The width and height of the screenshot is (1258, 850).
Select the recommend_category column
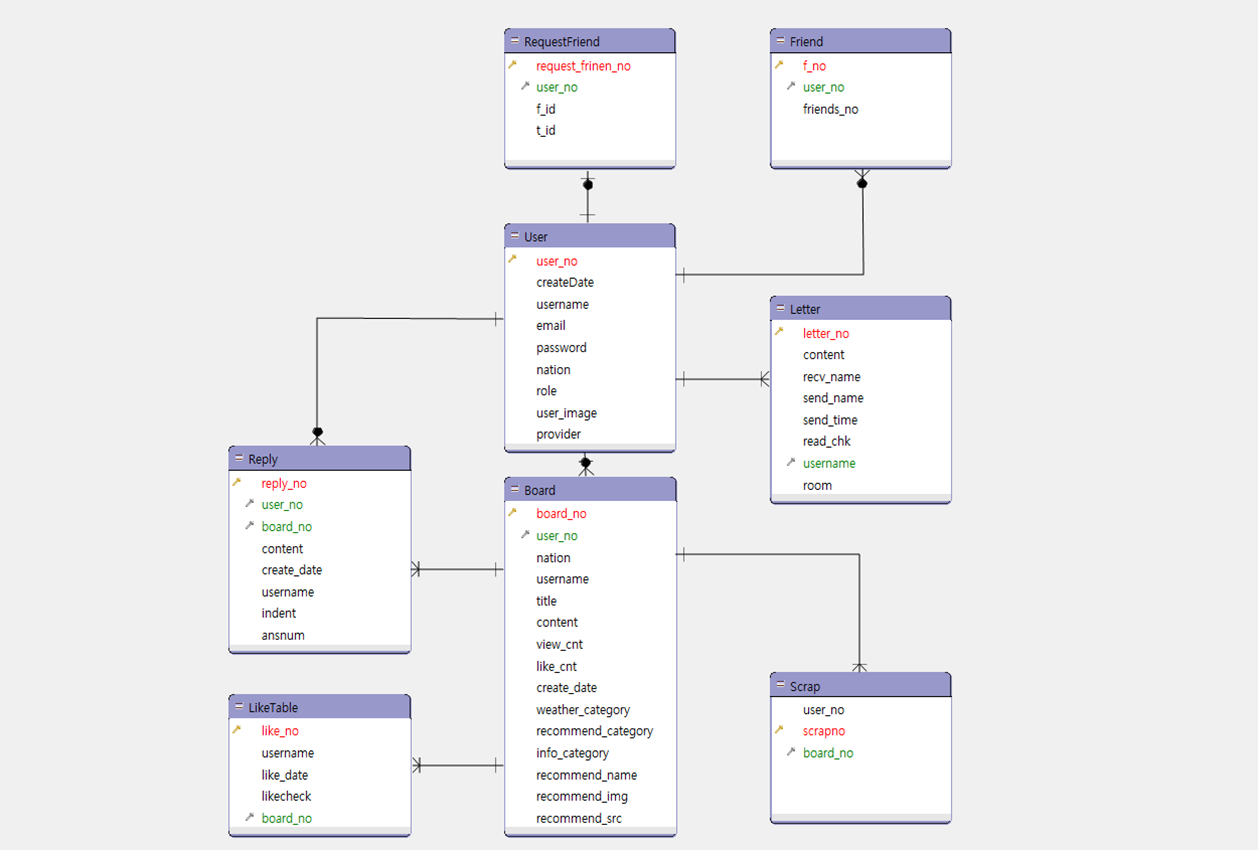(594, 731)
